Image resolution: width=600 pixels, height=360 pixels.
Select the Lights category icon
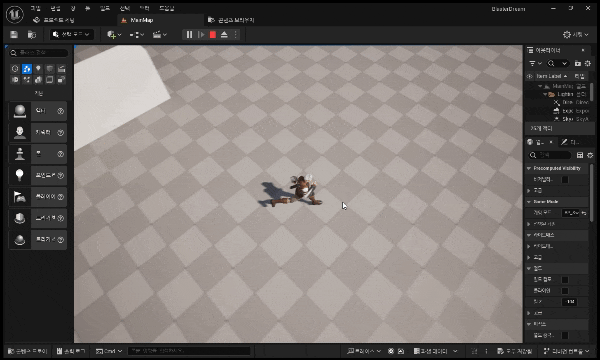(x=38, y=69)
